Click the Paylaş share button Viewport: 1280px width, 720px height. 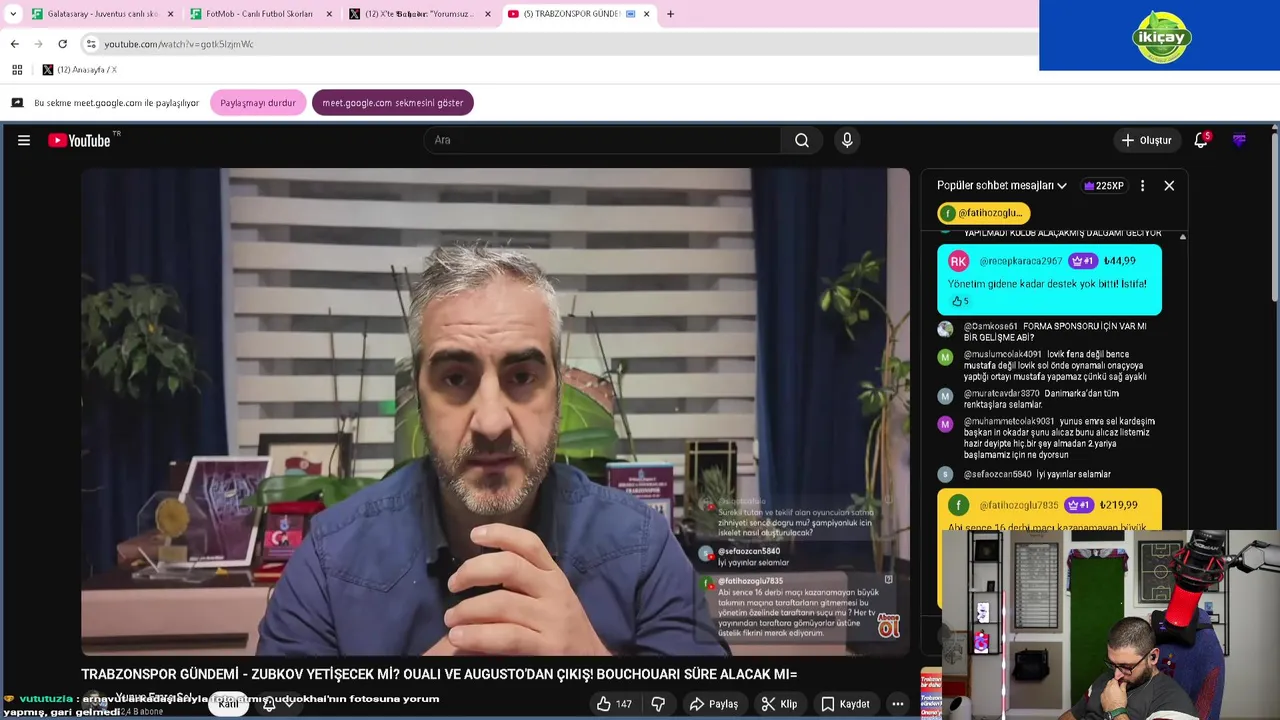pyautogui.click(x=714, y=704)
